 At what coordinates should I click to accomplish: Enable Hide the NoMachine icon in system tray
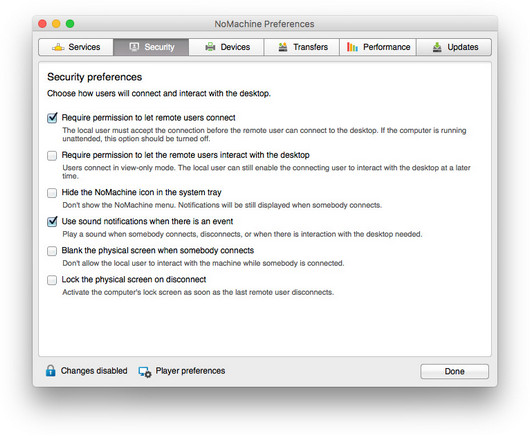click(x=52, y=193)
